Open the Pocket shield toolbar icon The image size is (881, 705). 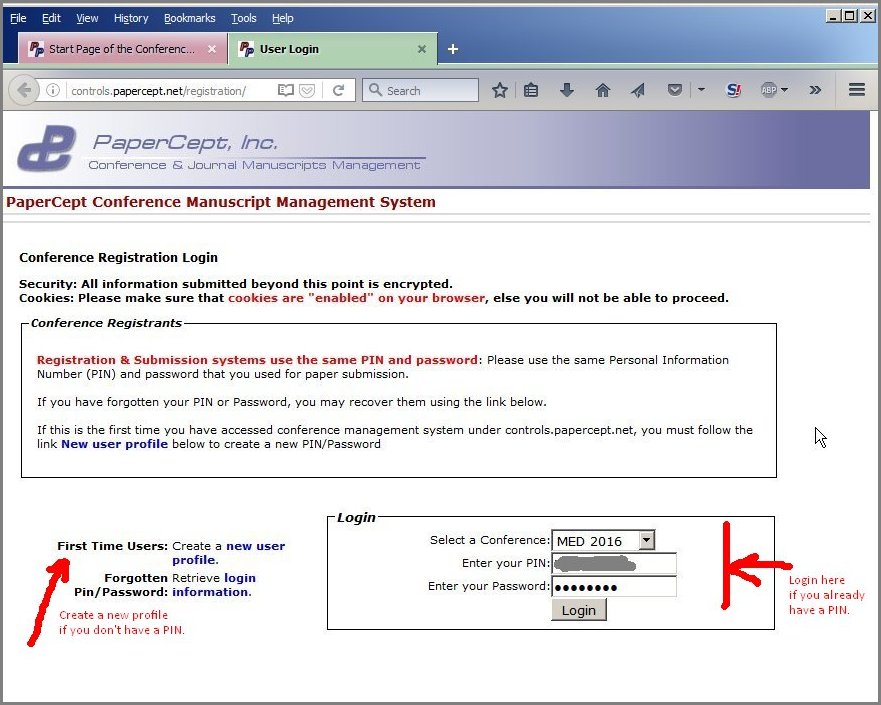pos(675,90)
